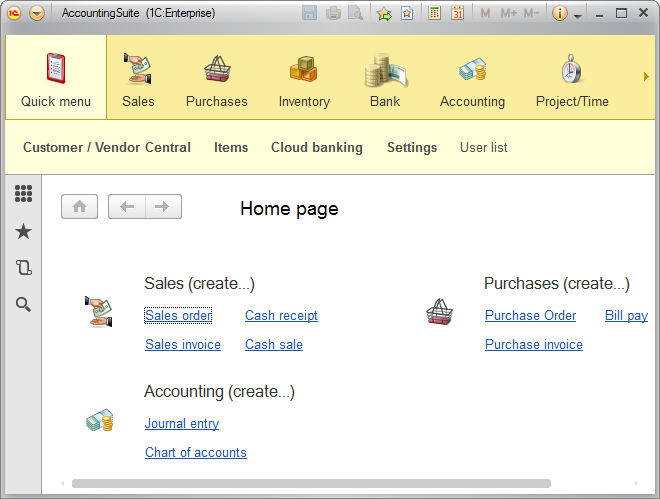Click the basket icon beside Purchases (create...)

point(439,311)
